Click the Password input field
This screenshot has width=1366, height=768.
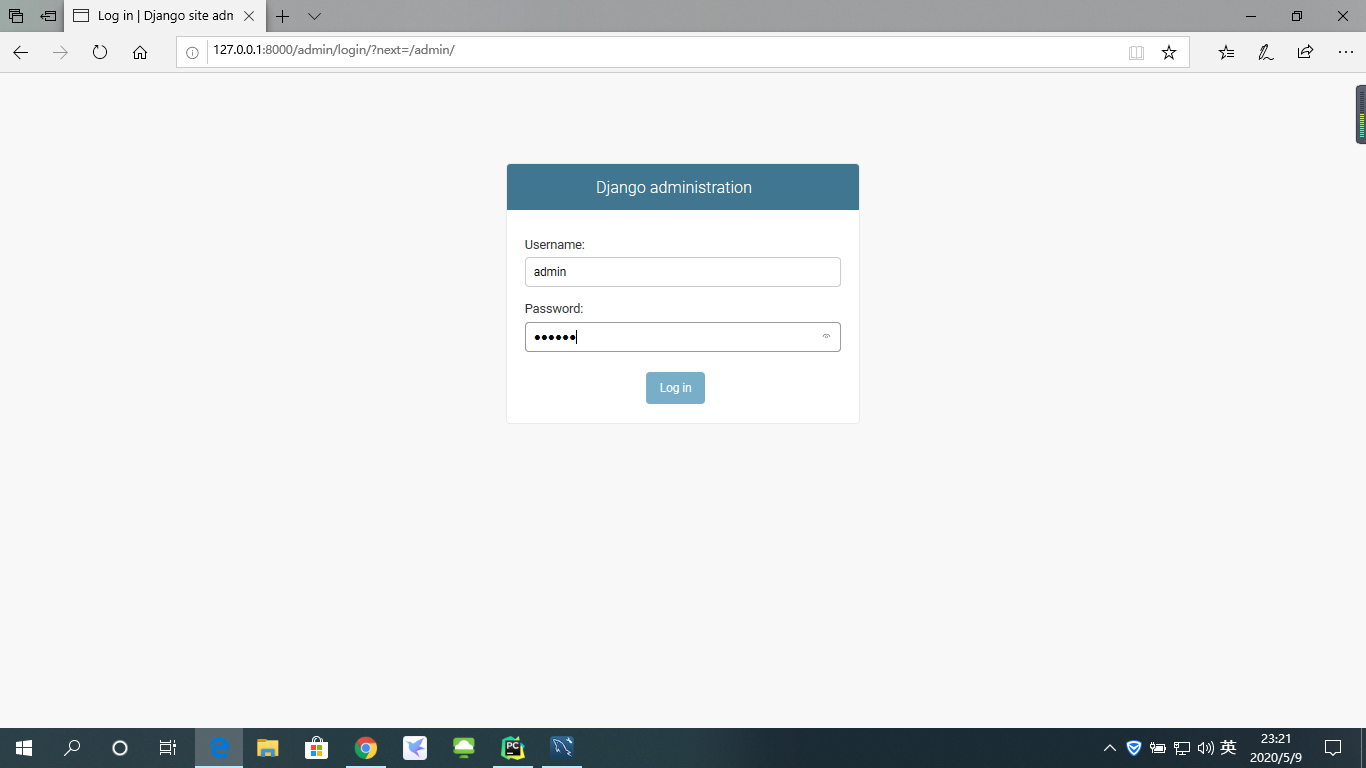pos(682,337)
